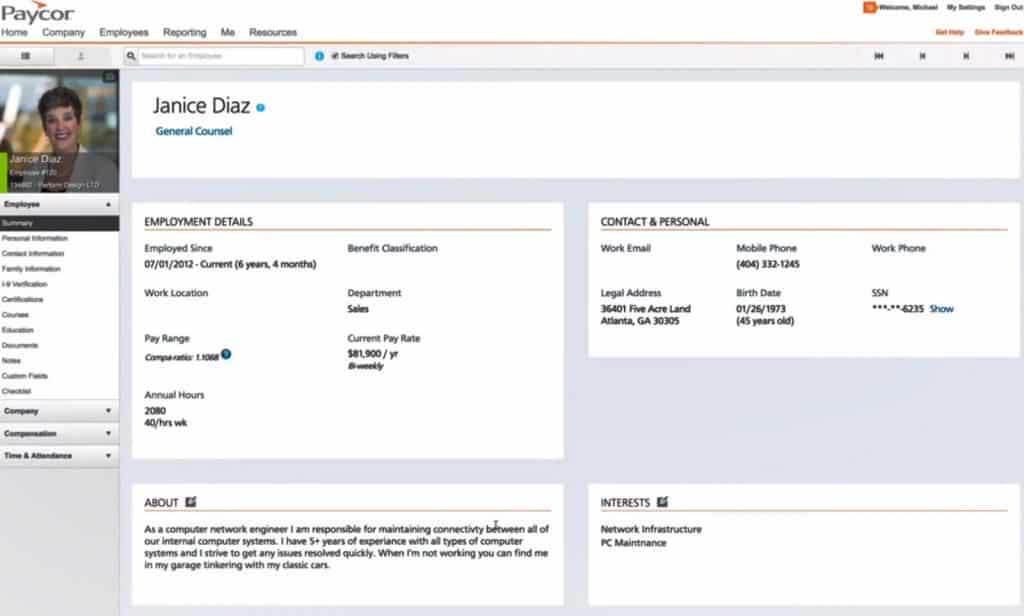Open the edit icon next to INTERESTS
Screen dimensions: 1024x616
(x=661, y=503)
